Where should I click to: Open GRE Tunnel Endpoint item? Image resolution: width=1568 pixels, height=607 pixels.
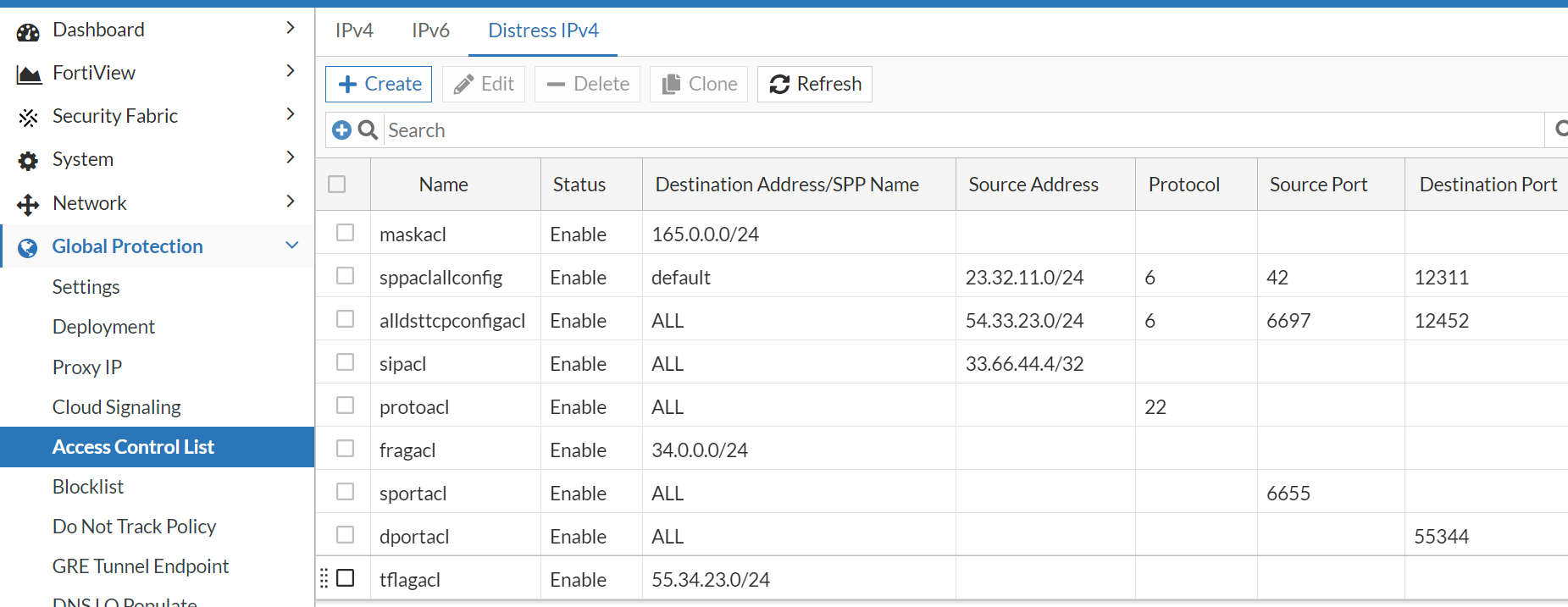(x=141, y=566)
